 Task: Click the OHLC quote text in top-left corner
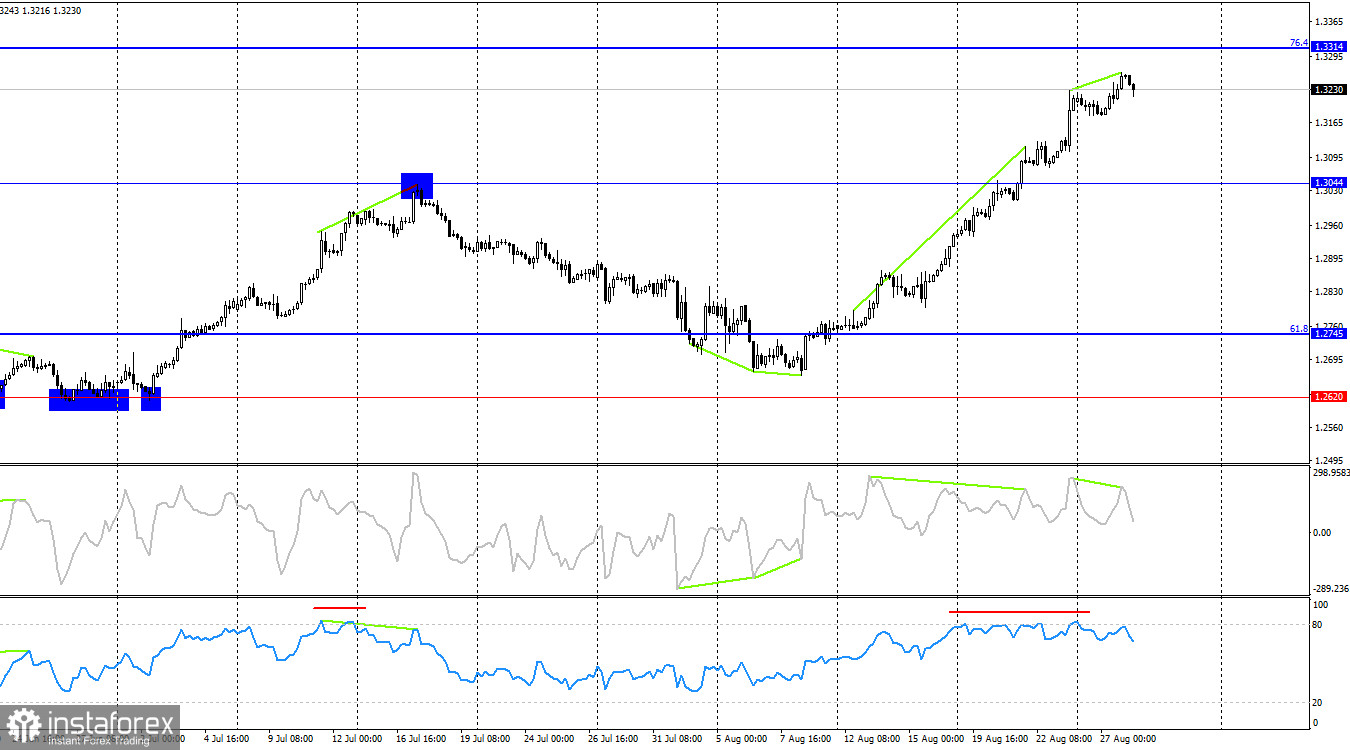click(x=41, y=9)
